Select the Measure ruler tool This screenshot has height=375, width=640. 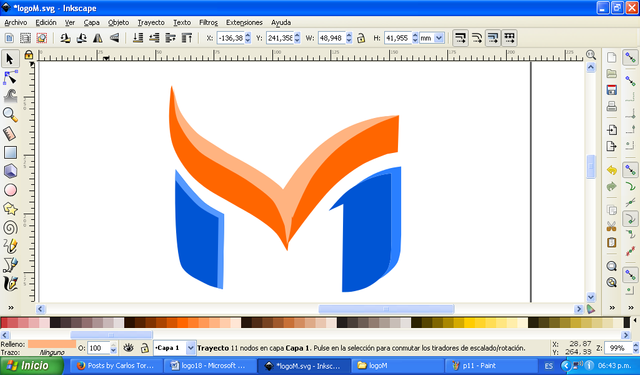tap(10, 134)
